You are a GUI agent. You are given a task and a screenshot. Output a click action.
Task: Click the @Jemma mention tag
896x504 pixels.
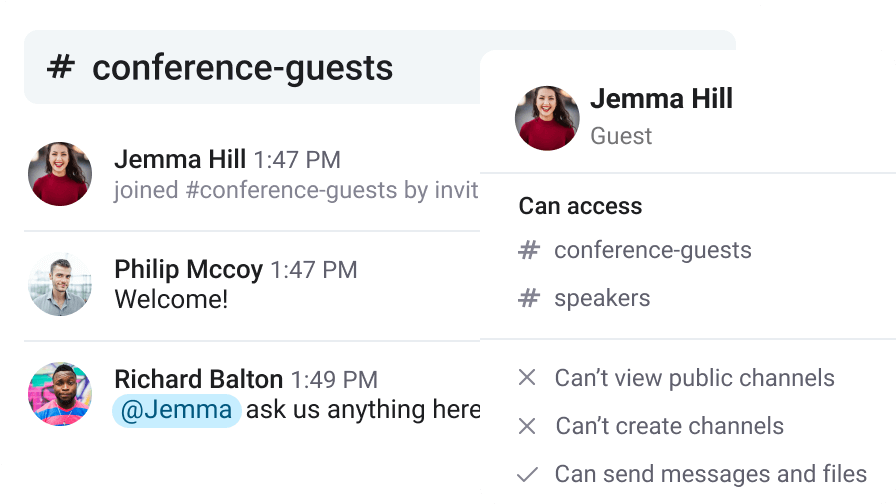click(176, 410)
